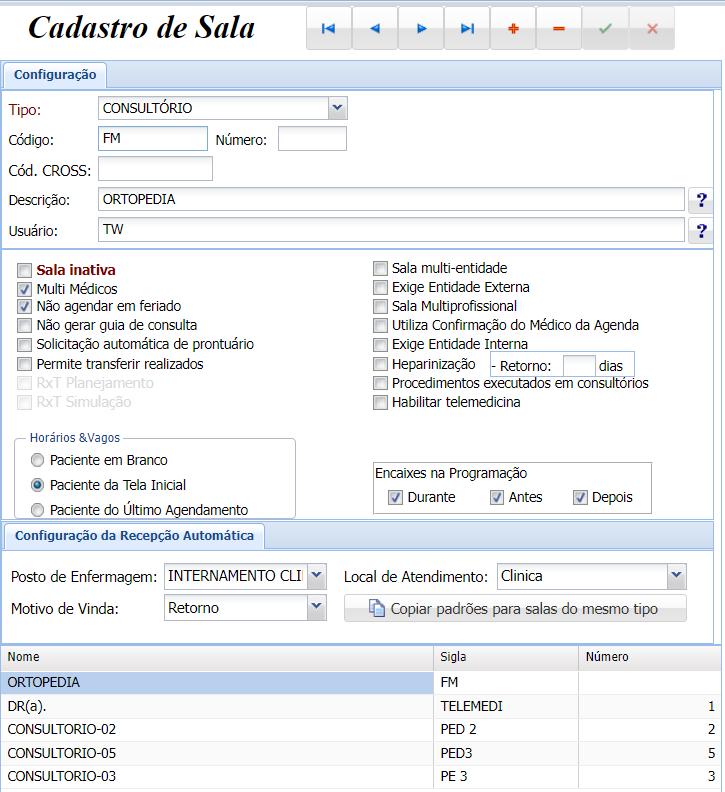Enable Sala Multiprofissional

click(380, 307)
